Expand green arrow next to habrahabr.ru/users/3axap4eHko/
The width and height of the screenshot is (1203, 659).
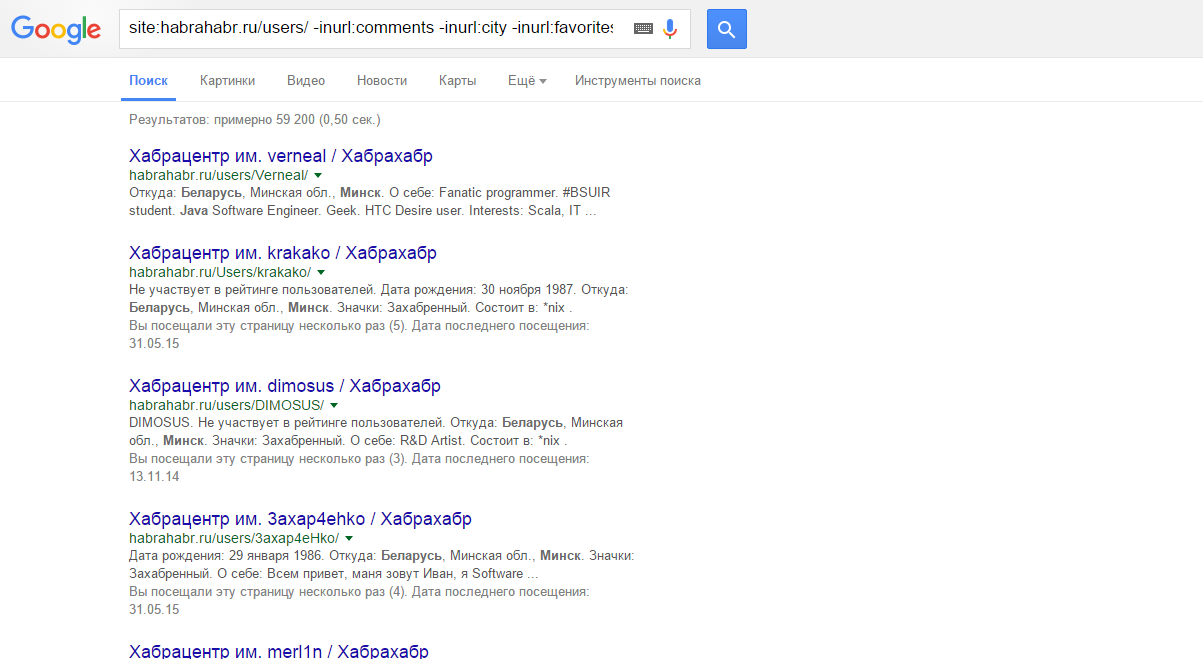[349, 538]
